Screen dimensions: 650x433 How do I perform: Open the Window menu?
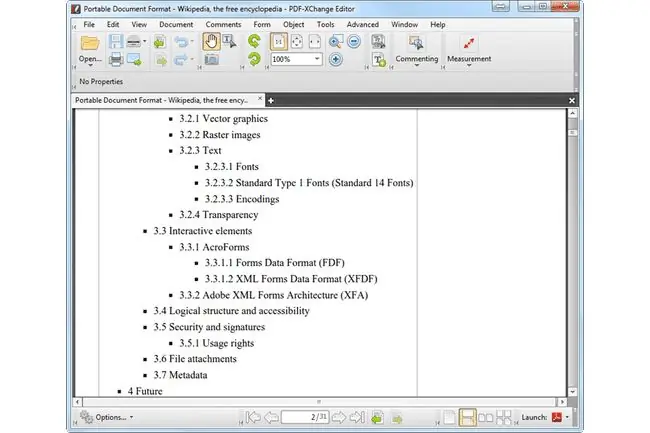[405, 24]
